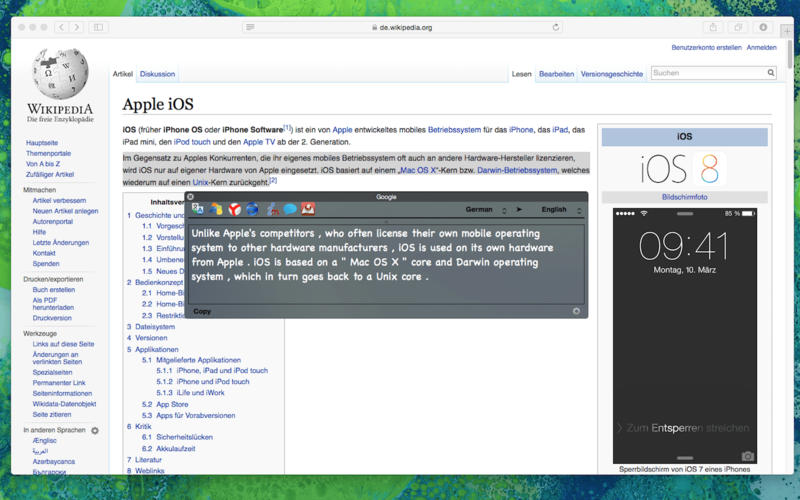Open the iOS lock screen thumbnail
Viewport: 800px width, 500px height.
tap(685, 336)
